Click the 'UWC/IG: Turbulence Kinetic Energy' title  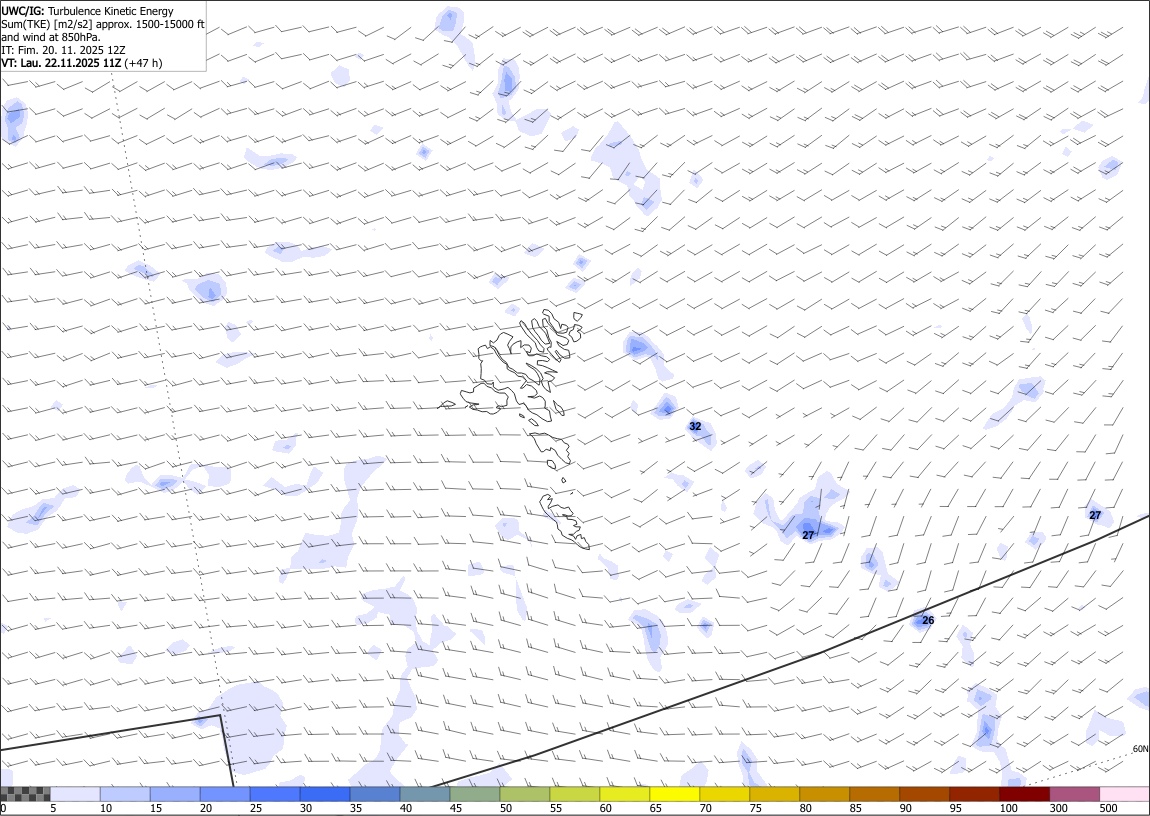[x=87, y=11]
